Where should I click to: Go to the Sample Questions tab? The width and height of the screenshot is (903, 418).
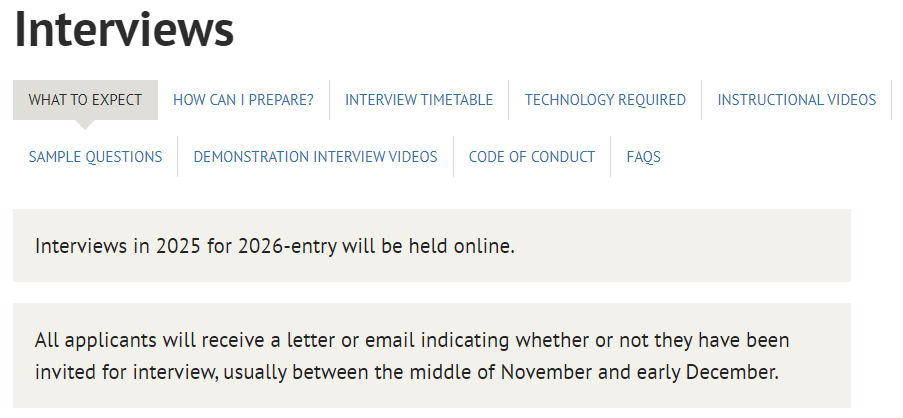(x=95, y=157)
